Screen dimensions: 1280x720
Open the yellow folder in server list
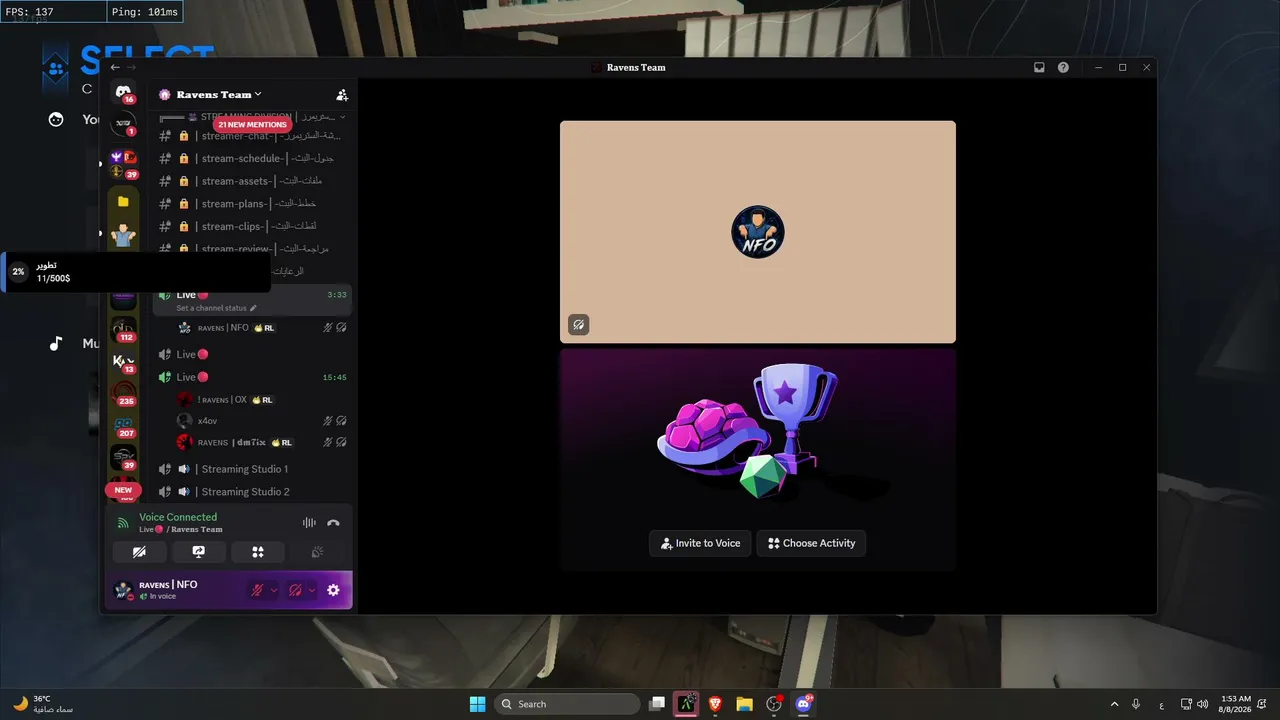click(123, 201)
